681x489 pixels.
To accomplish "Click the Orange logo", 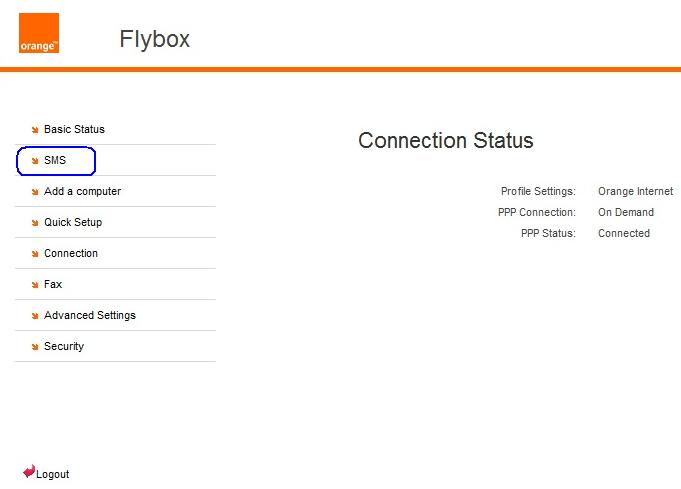I will coord(39,33).
